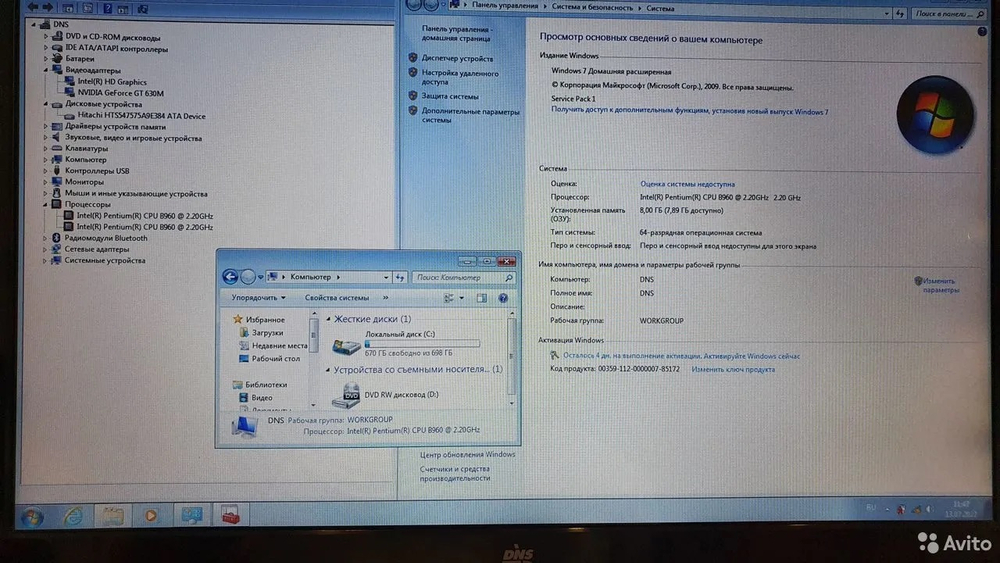Open Диспетчер устройств link in System window
This screenshot has width=1000, height=563.
(457, 59)
